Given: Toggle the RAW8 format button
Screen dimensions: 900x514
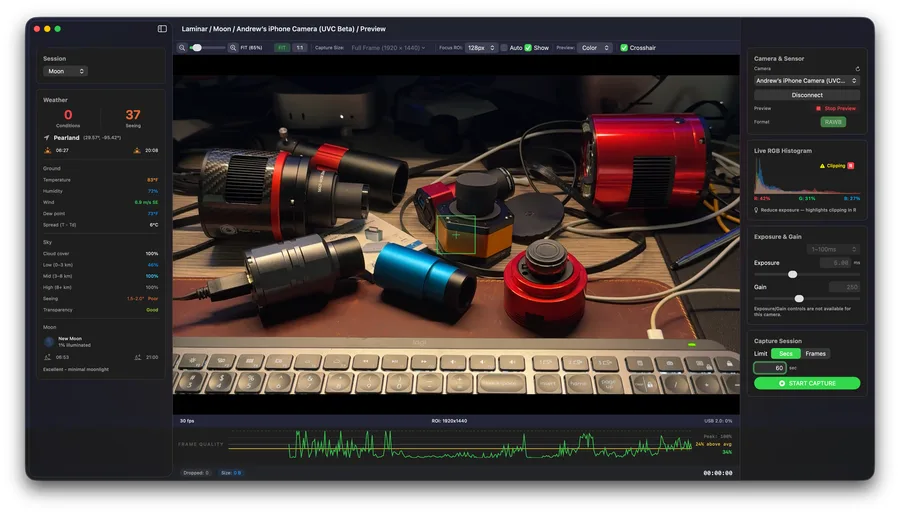Looking at the screenshot, I should point(833,122).
